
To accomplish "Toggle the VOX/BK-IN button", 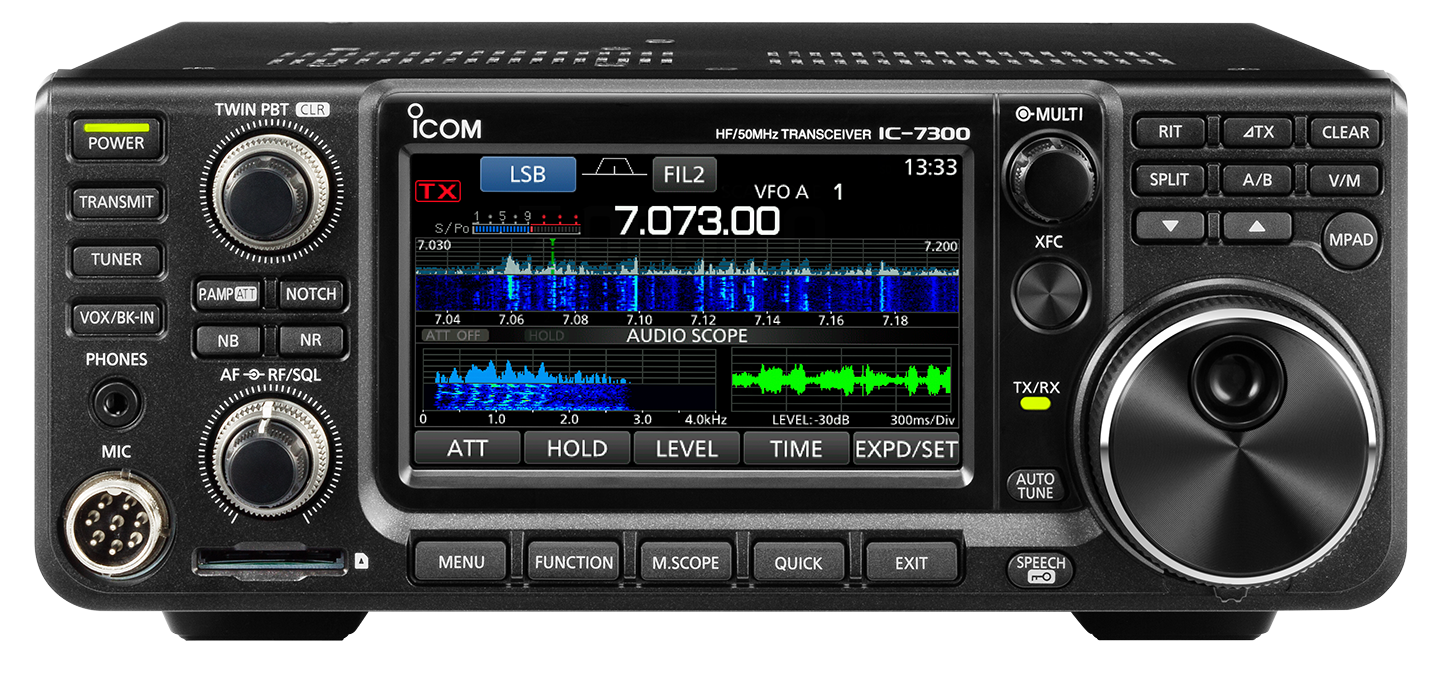I will [116, 319].
